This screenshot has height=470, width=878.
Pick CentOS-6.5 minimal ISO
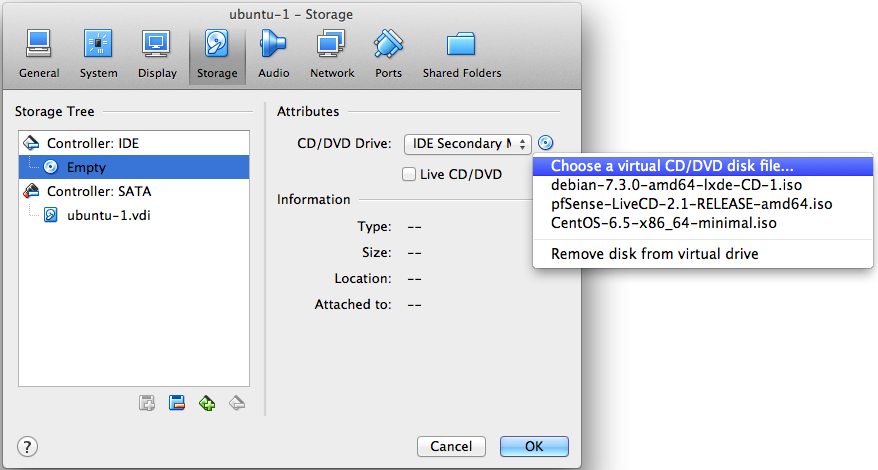point(663,223)
